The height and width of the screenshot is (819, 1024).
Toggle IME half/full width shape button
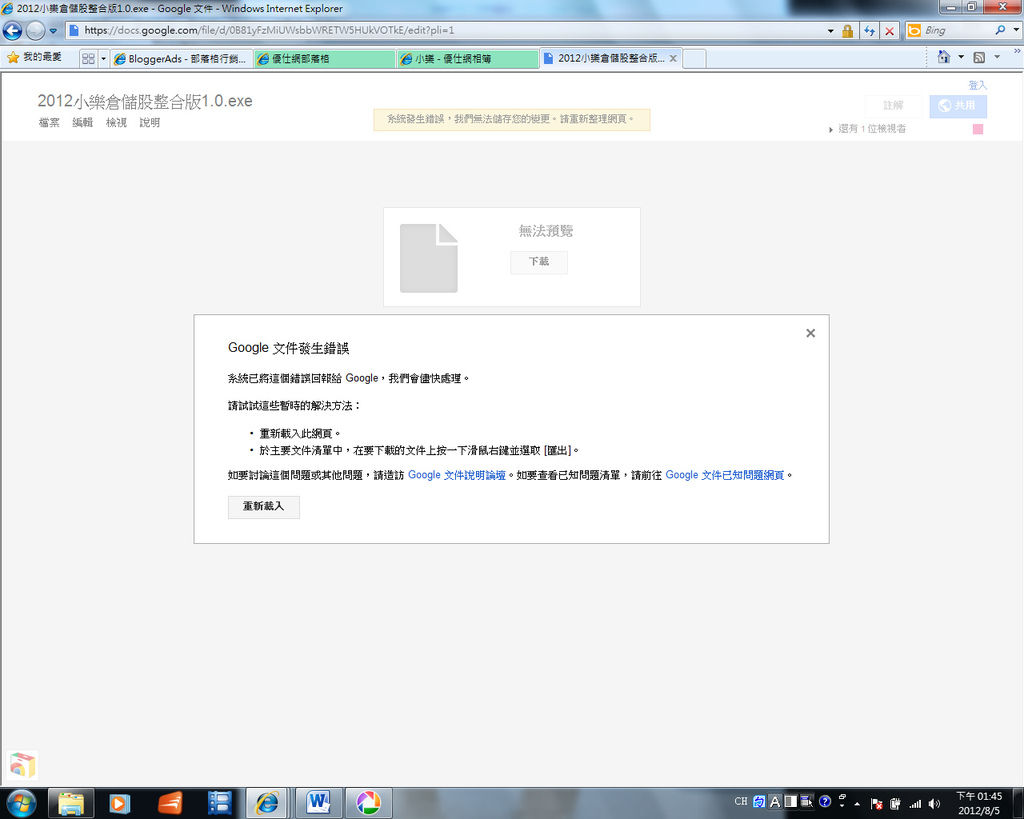(791, 801)
